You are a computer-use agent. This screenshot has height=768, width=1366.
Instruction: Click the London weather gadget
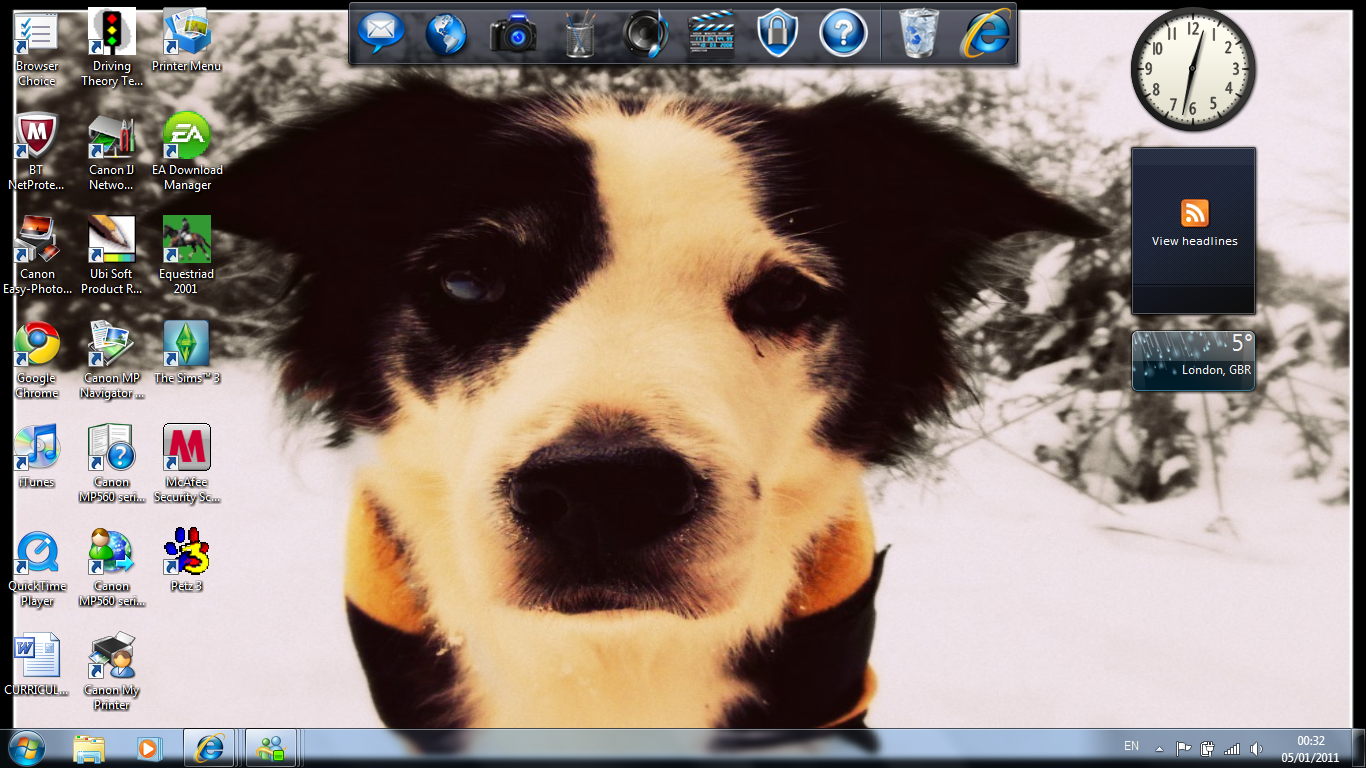coord(1193,360)
